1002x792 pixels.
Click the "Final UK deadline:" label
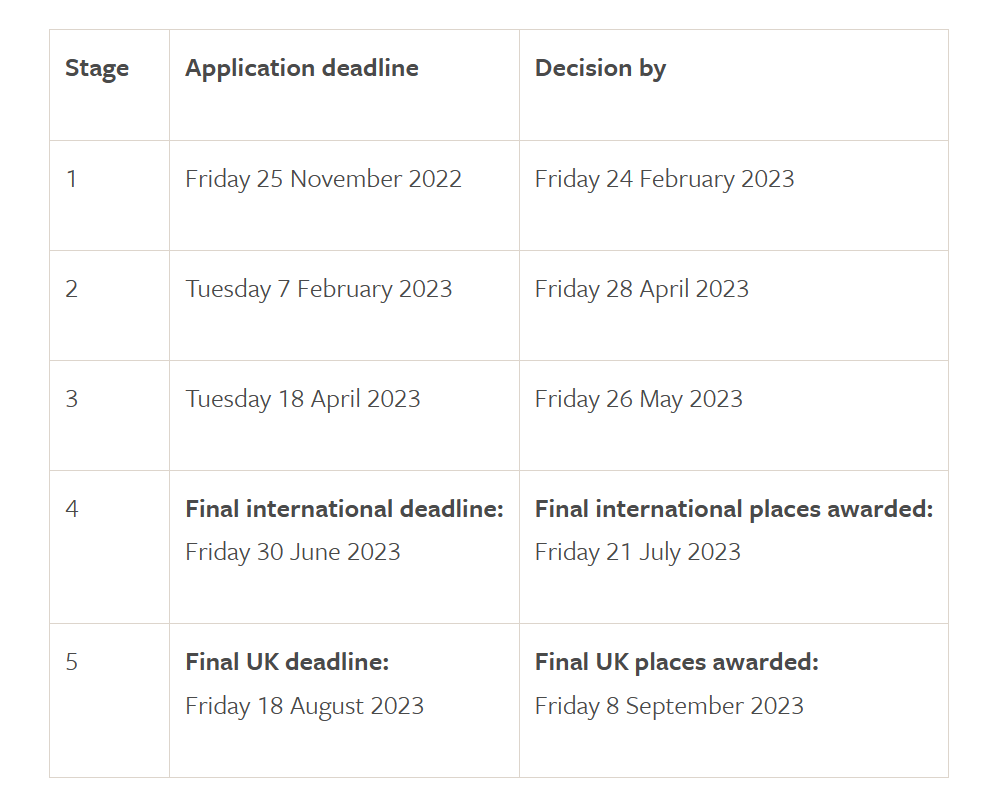point(287,662)
